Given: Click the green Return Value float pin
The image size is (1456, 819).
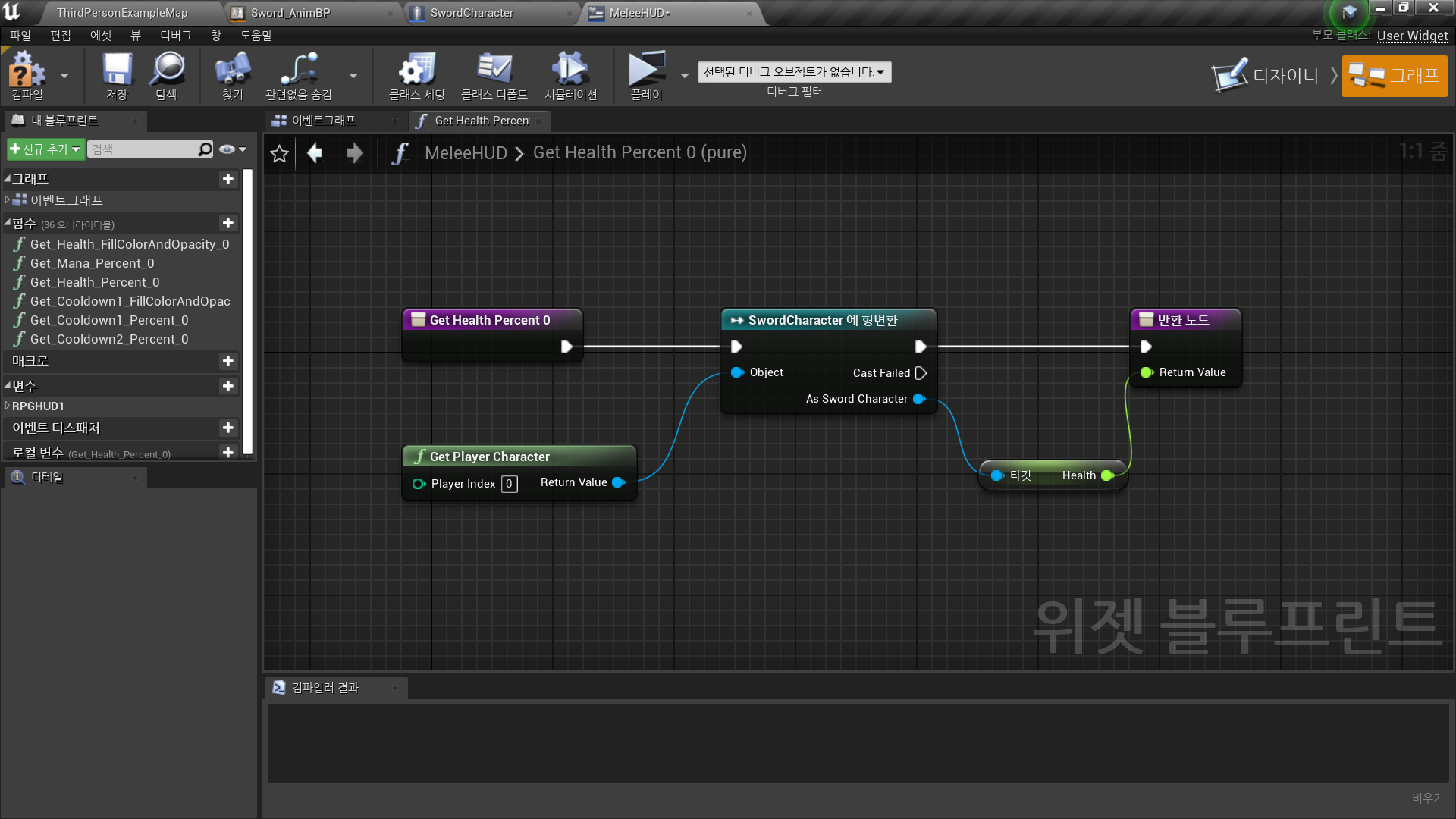Looking at the screenshot, I should [1146, 372].
